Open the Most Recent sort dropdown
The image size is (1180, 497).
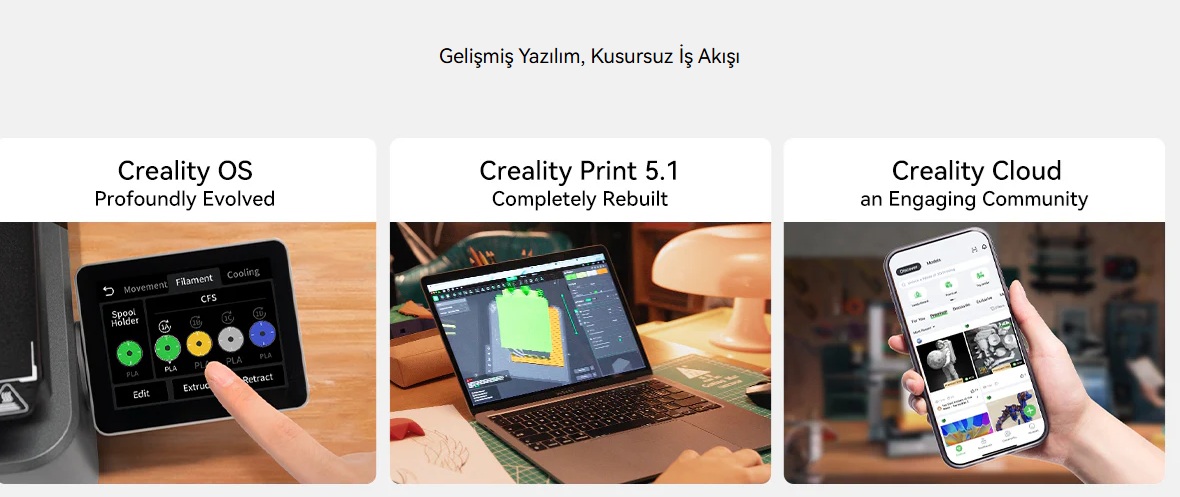pyautogui.click(x=923, y=328)
